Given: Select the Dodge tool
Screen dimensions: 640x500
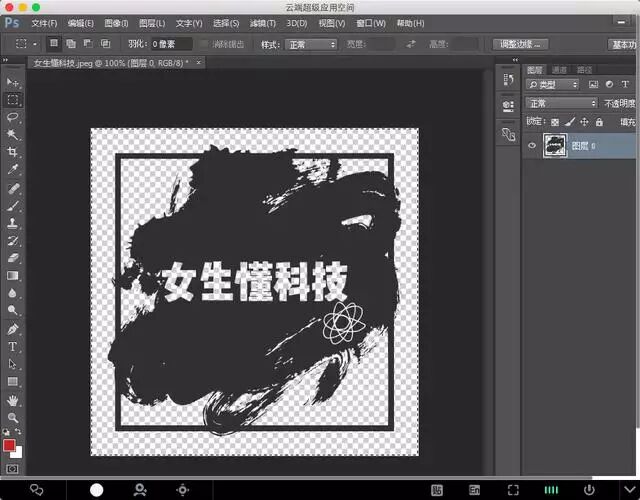Looking at the screenshot, I should (12, 310).
